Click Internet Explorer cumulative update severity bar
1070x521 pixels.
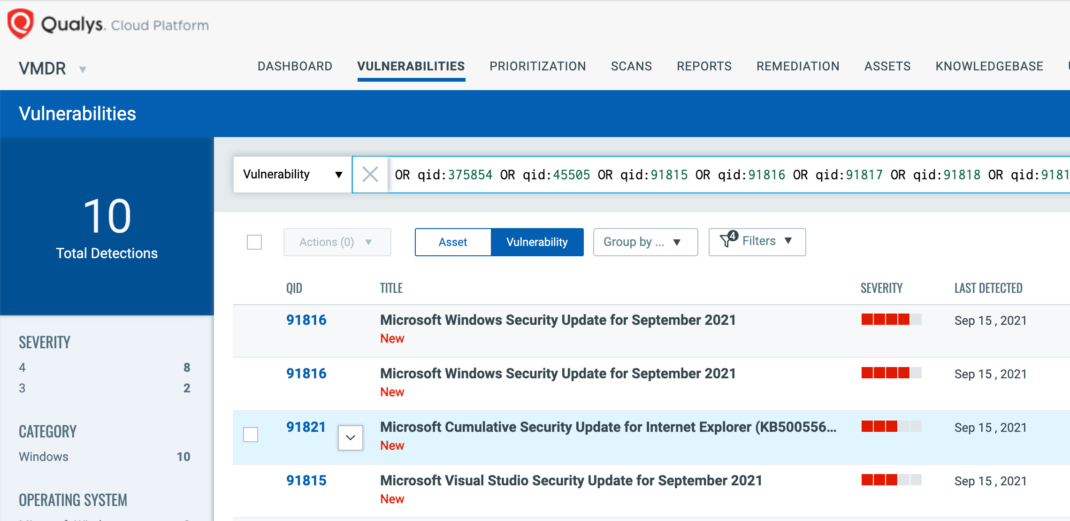891,426
